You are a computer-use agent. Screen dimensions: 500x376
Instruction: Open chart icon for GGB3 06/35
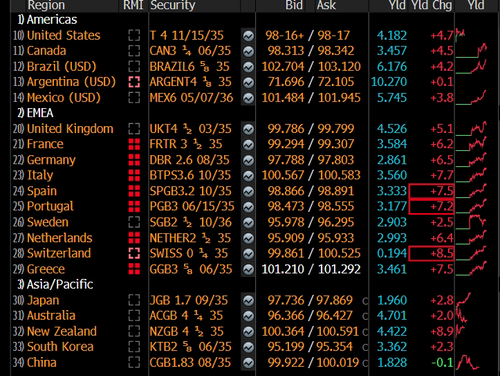pyautogui.click(x=248, y=269)
